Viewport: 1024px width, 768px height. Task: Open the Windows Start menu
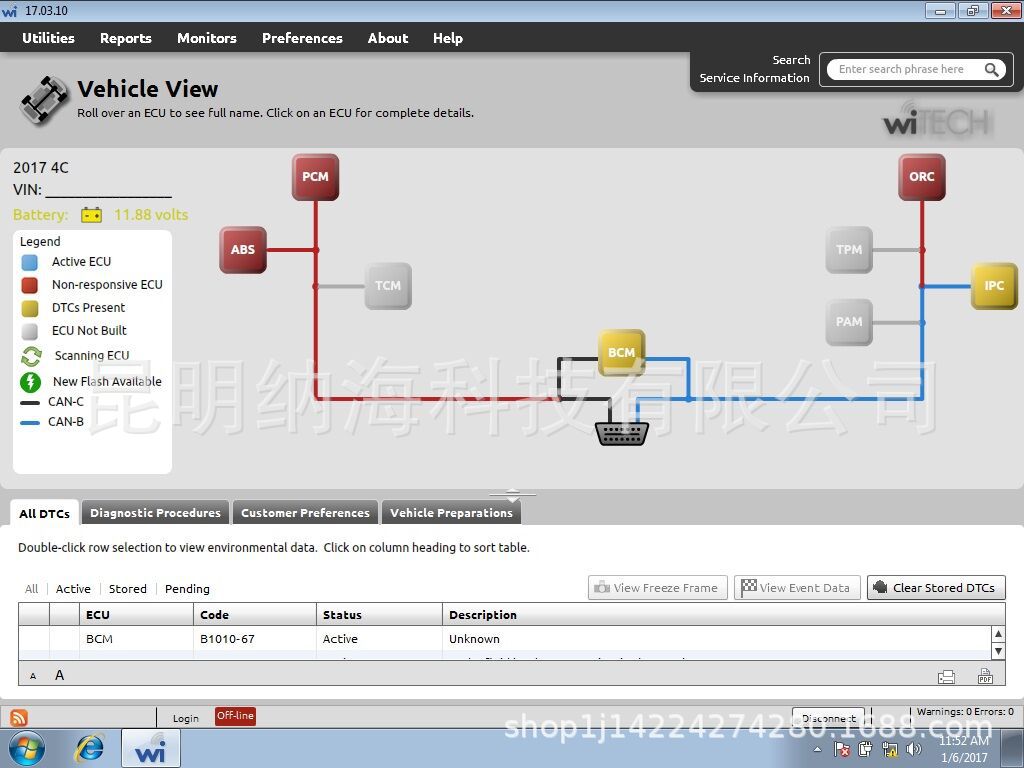27,748
